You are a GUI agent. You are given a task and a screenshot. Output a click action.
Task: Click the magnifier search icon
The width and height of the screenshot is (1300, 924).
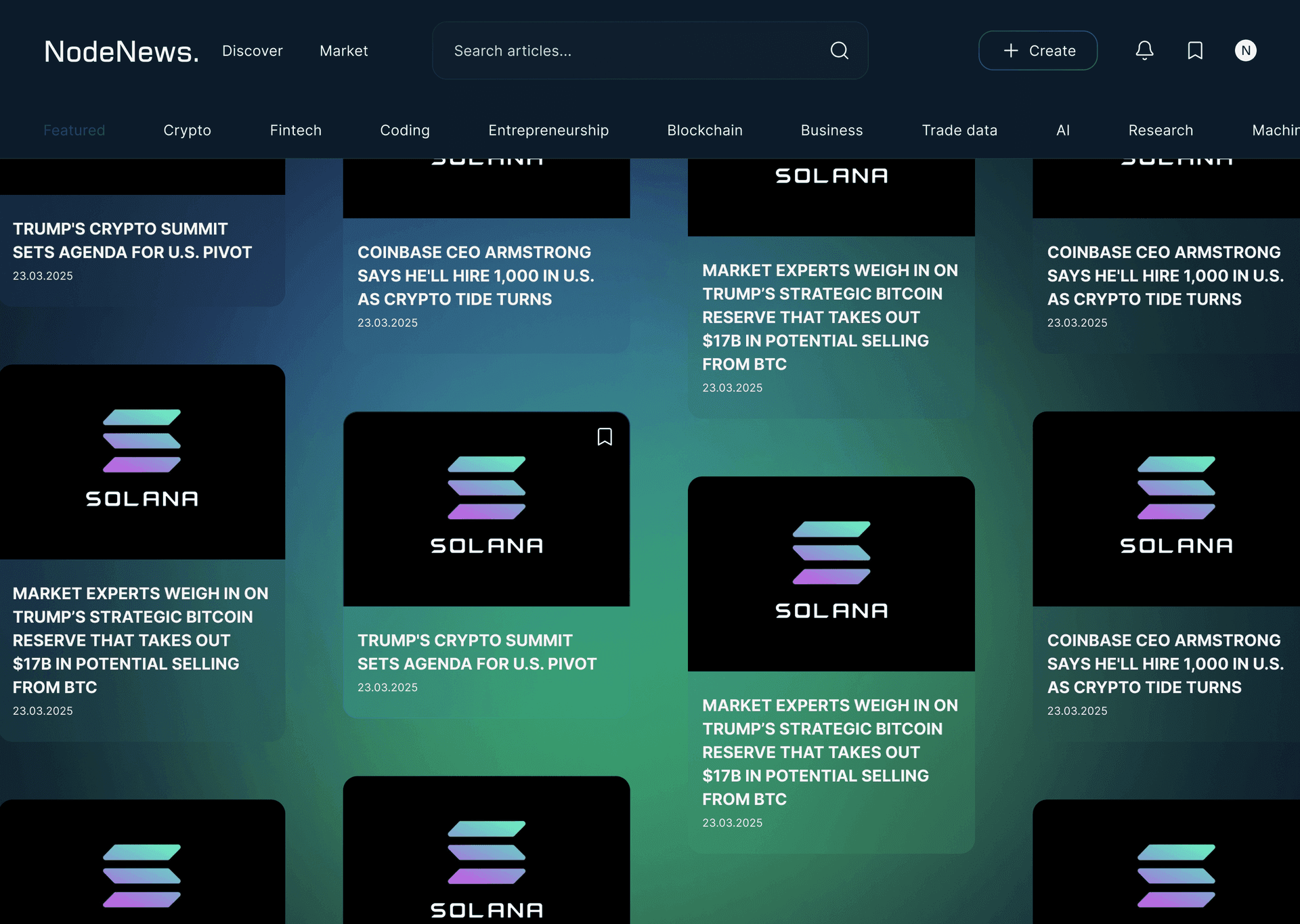[840, 51]
